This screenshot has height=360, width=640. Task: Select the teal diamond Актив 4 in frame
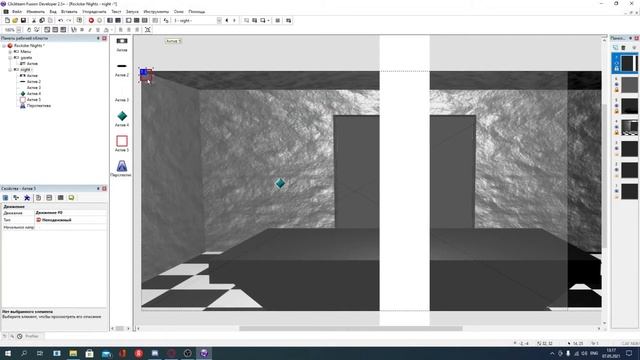pyautogui.click(x=280, y=183)
